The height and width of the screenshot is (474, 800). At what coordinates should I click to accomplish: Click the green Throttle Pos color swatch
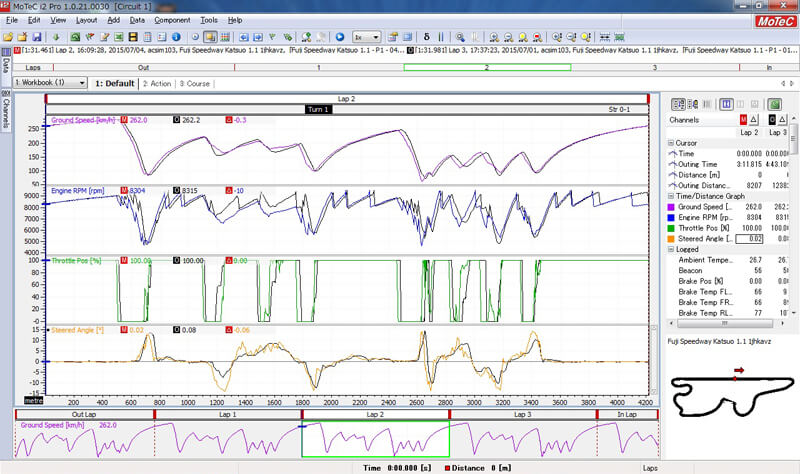pos(671,228)
